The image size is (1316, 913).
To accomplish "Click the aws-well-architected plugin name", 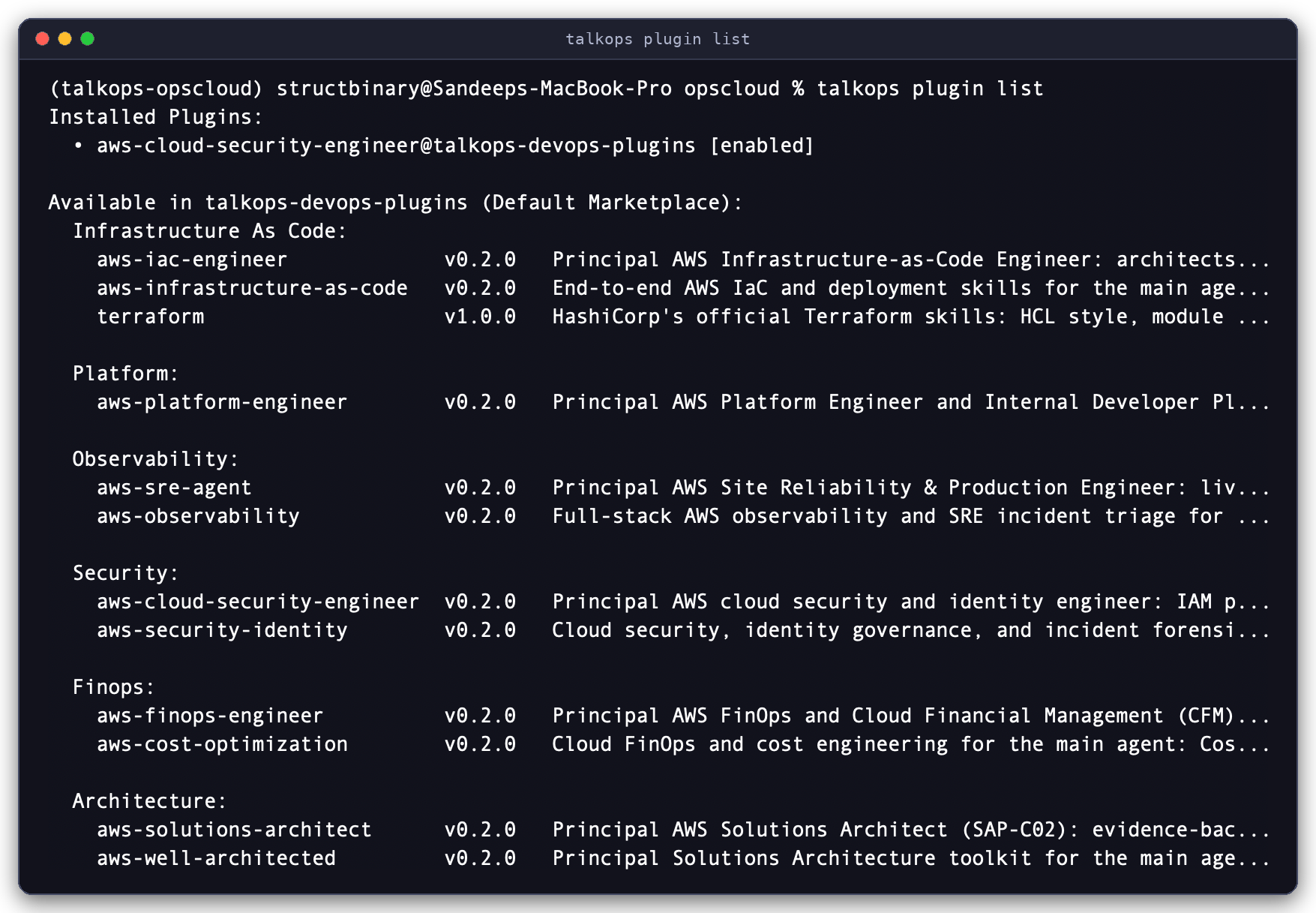I will coord(216,858).
